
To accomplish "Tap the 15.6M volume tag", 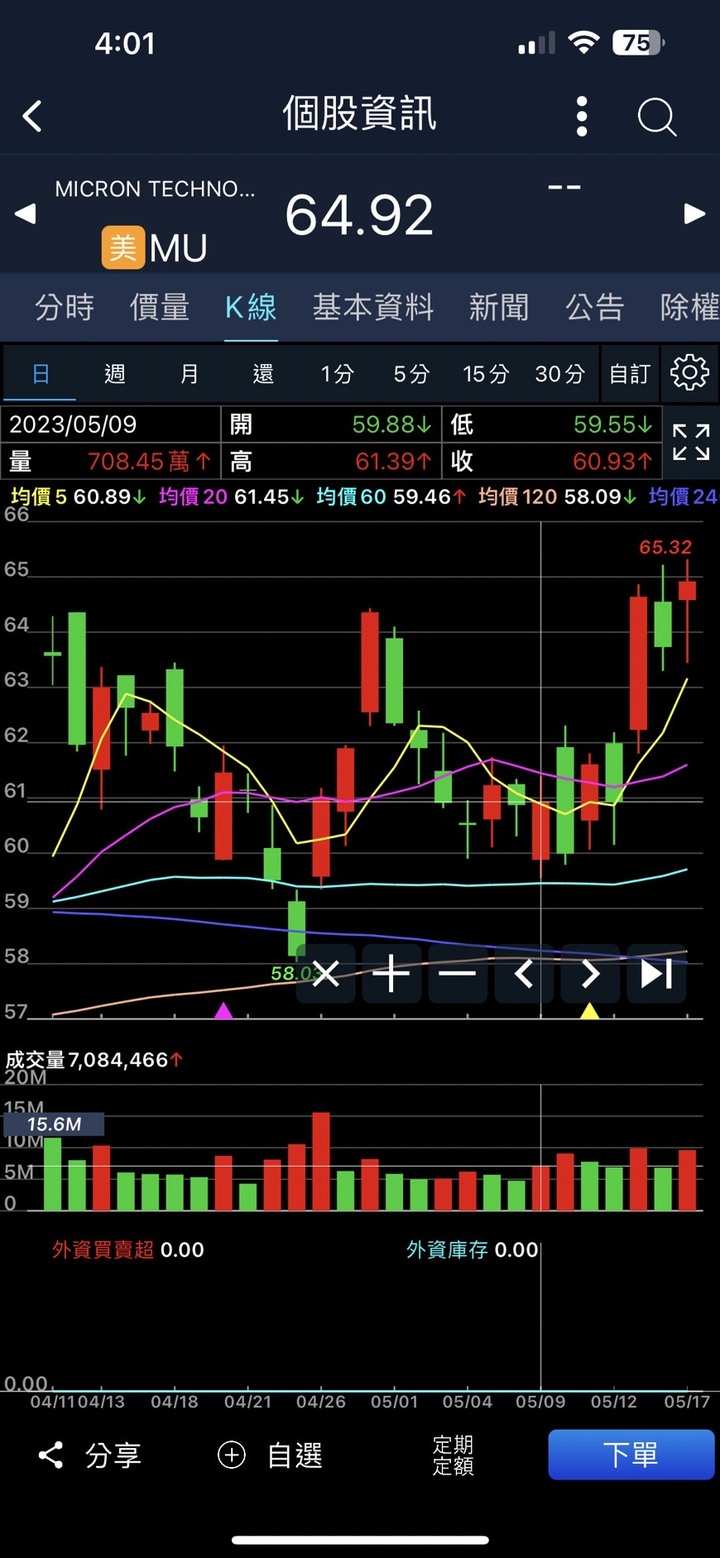I will 54,1124.
